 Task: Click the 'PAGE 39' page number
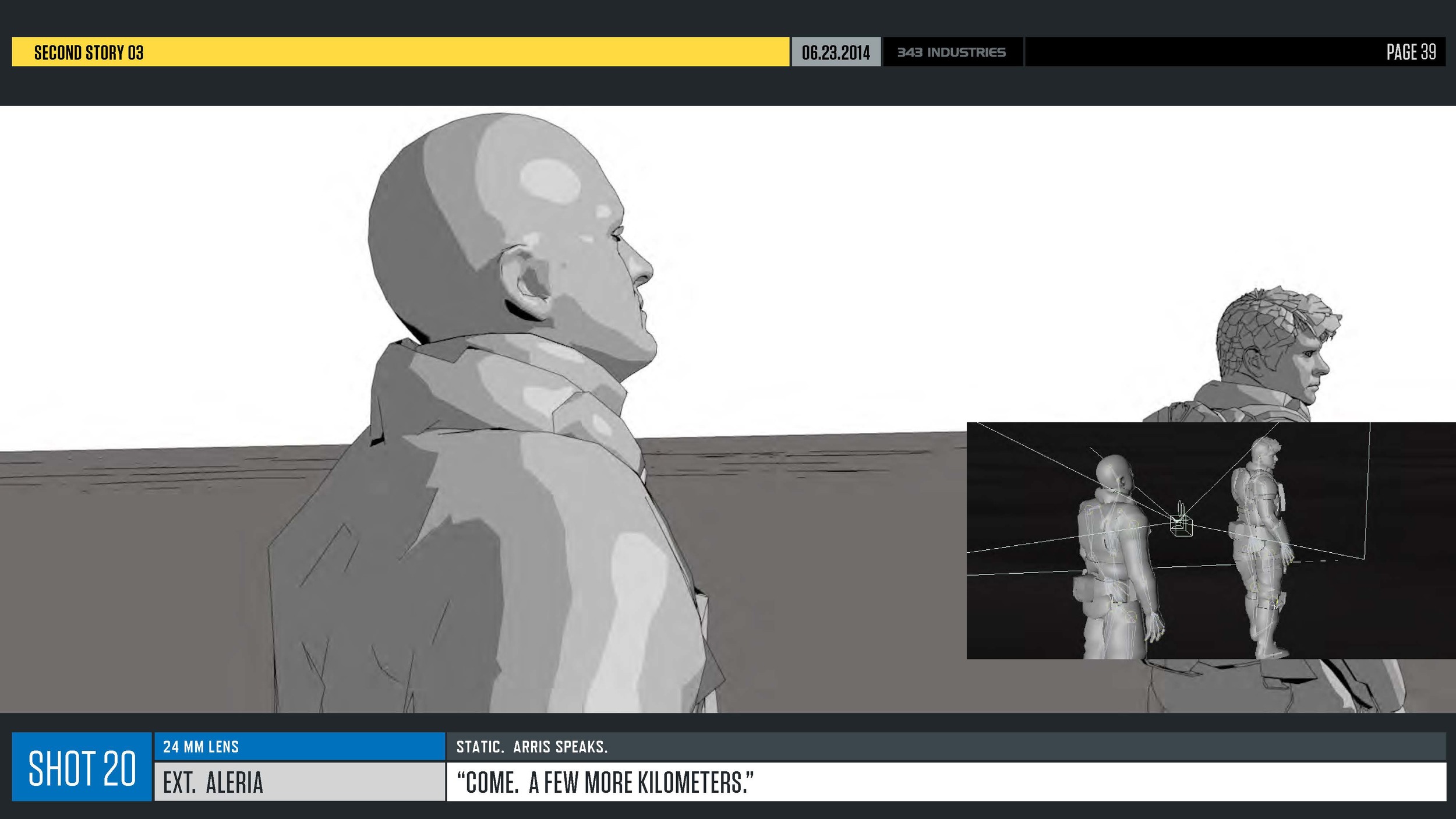tap(1411, 52)
